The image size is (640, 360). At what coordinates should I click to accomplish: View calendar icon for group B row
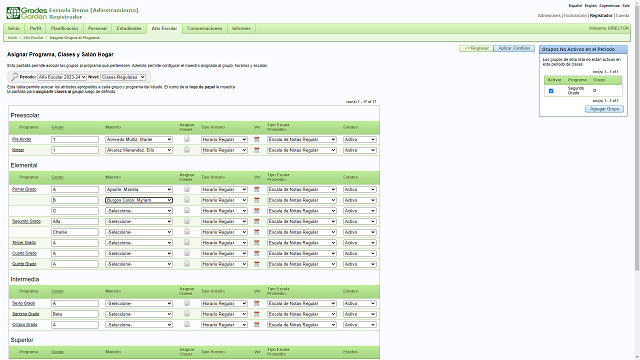click(x=256, y=200)
